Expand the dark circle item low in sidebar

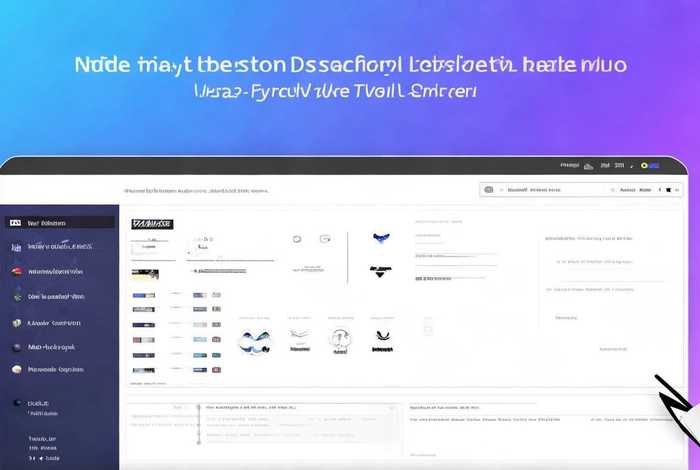pos(16,403)
